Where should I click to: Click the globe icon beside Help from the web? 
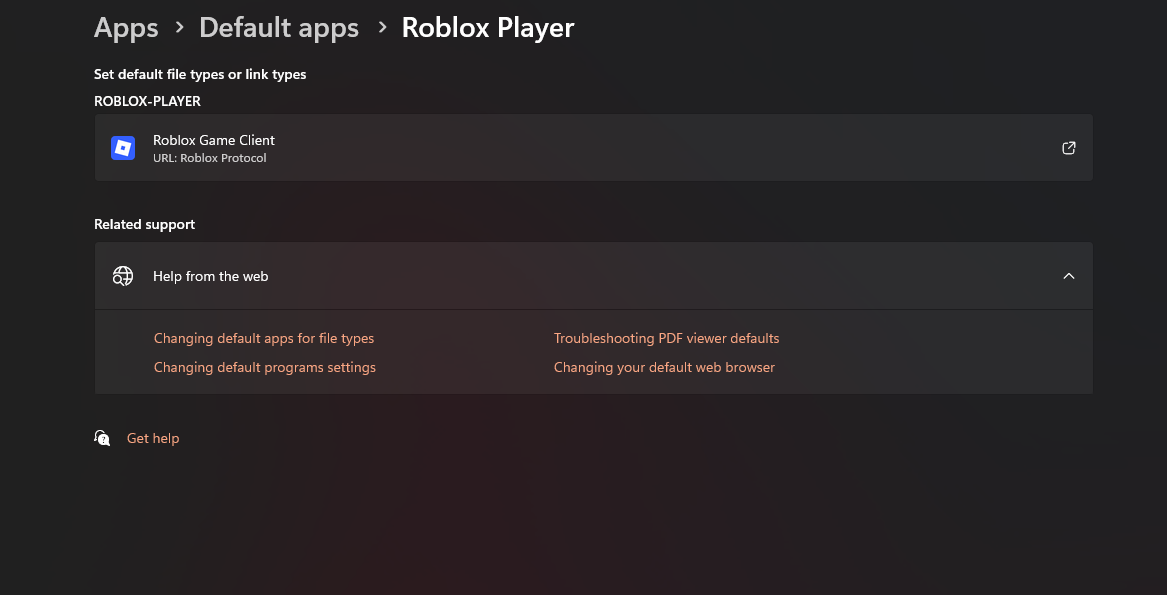click(123, 276)
